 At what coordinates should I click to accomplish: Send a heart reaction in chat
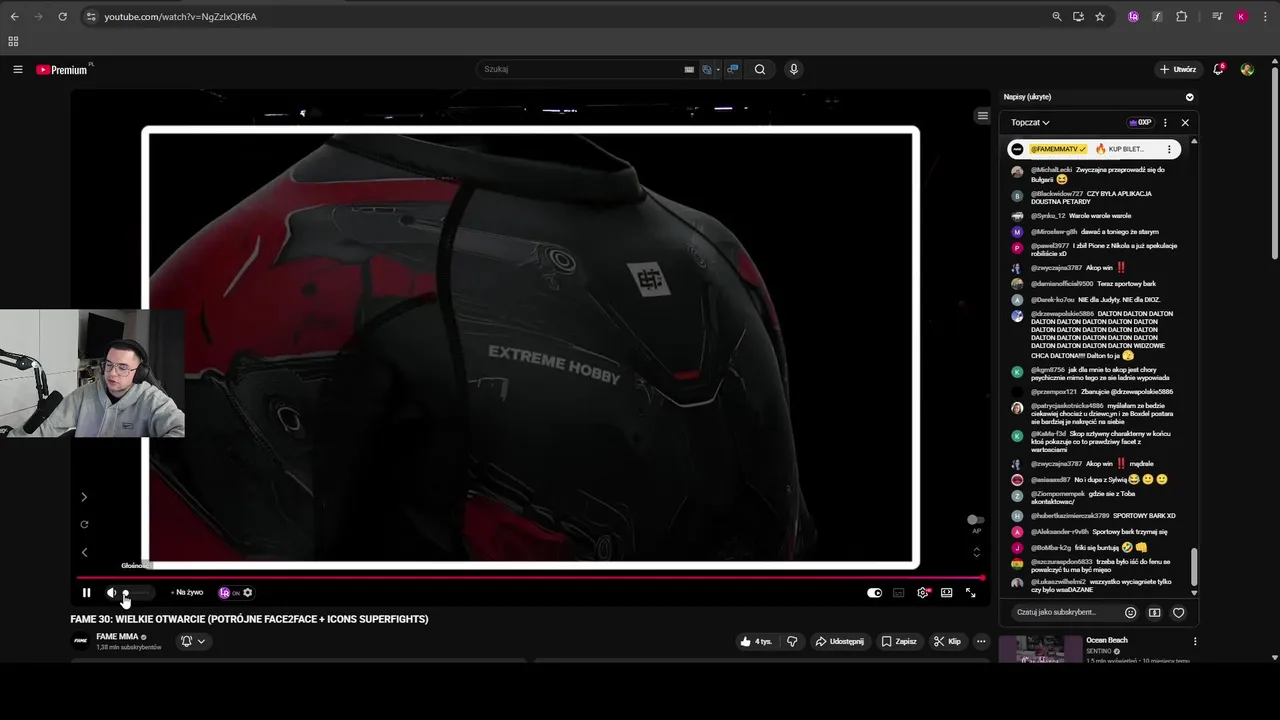[1179, 612]
